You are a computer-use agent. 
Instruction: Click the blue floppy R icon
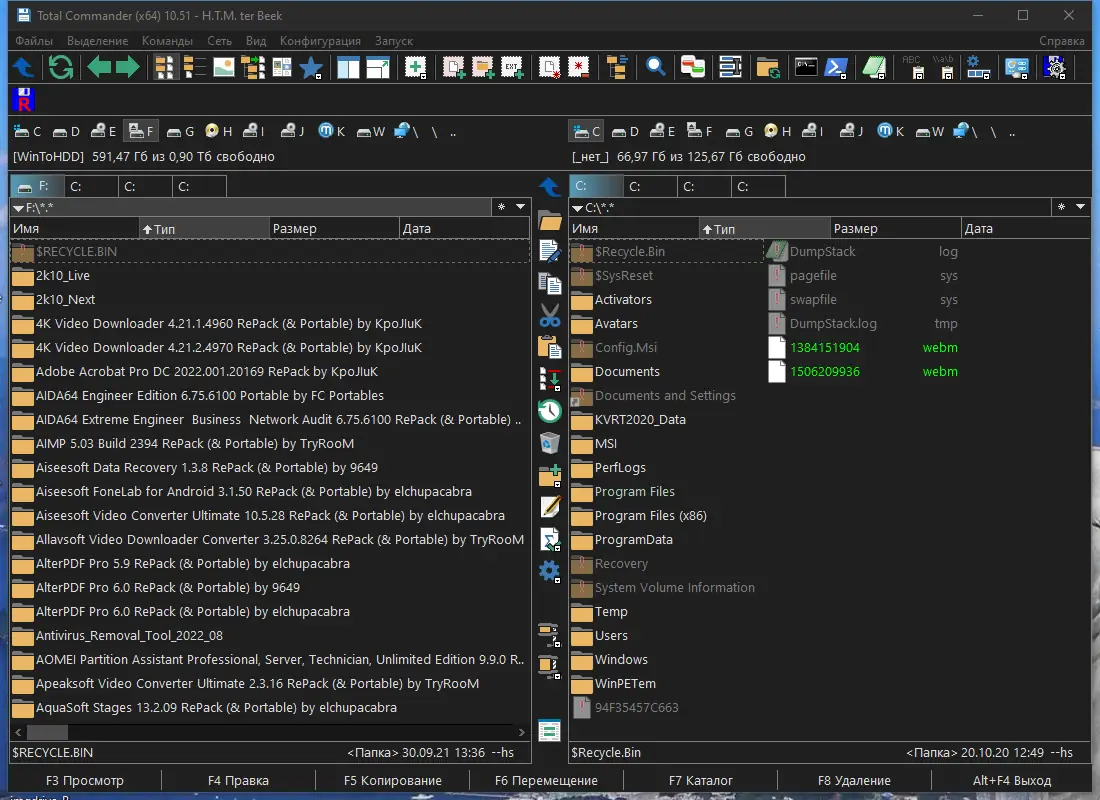(24, 100)
